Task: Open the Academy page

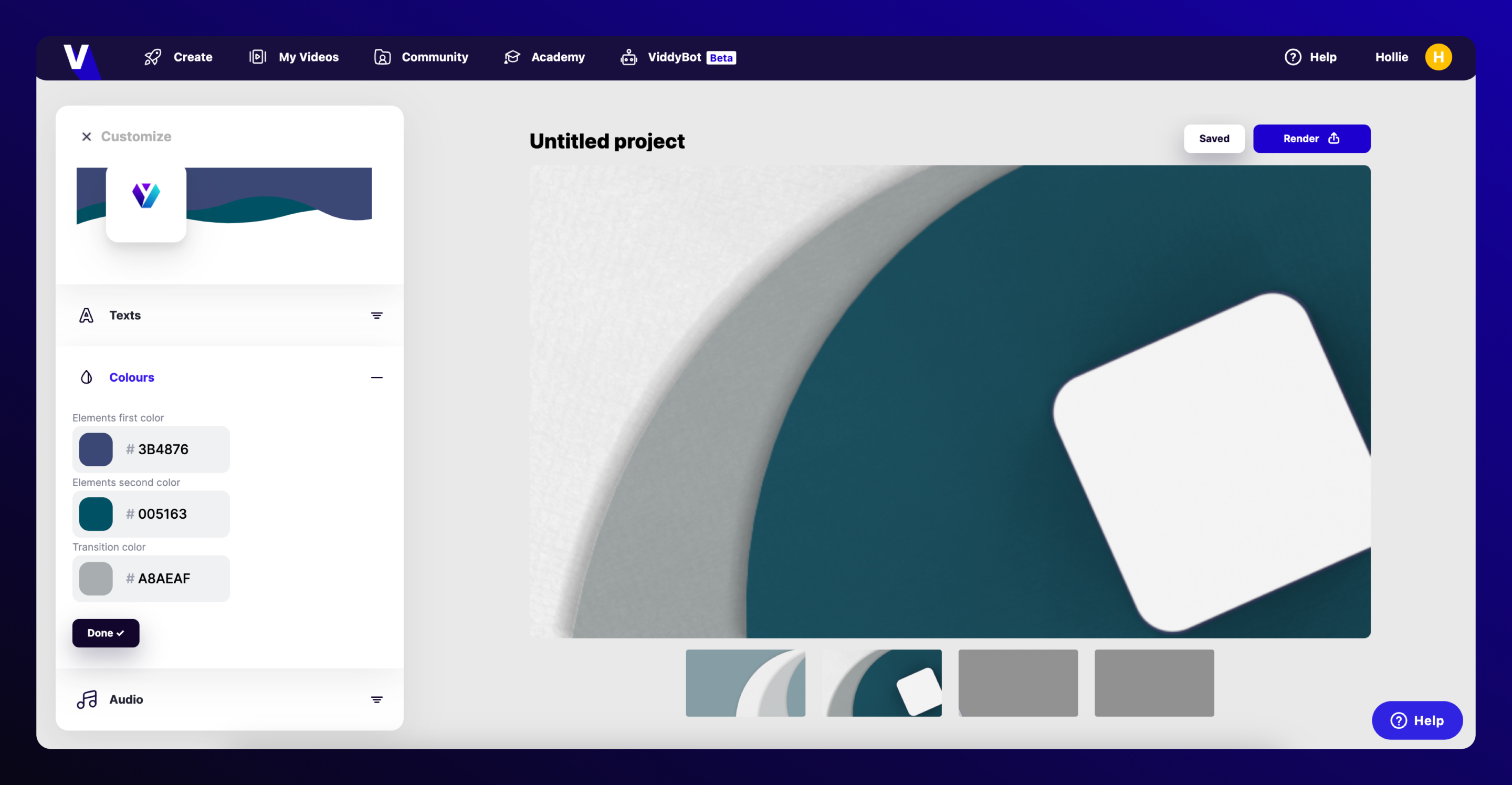Action: [x=544, y=57]
